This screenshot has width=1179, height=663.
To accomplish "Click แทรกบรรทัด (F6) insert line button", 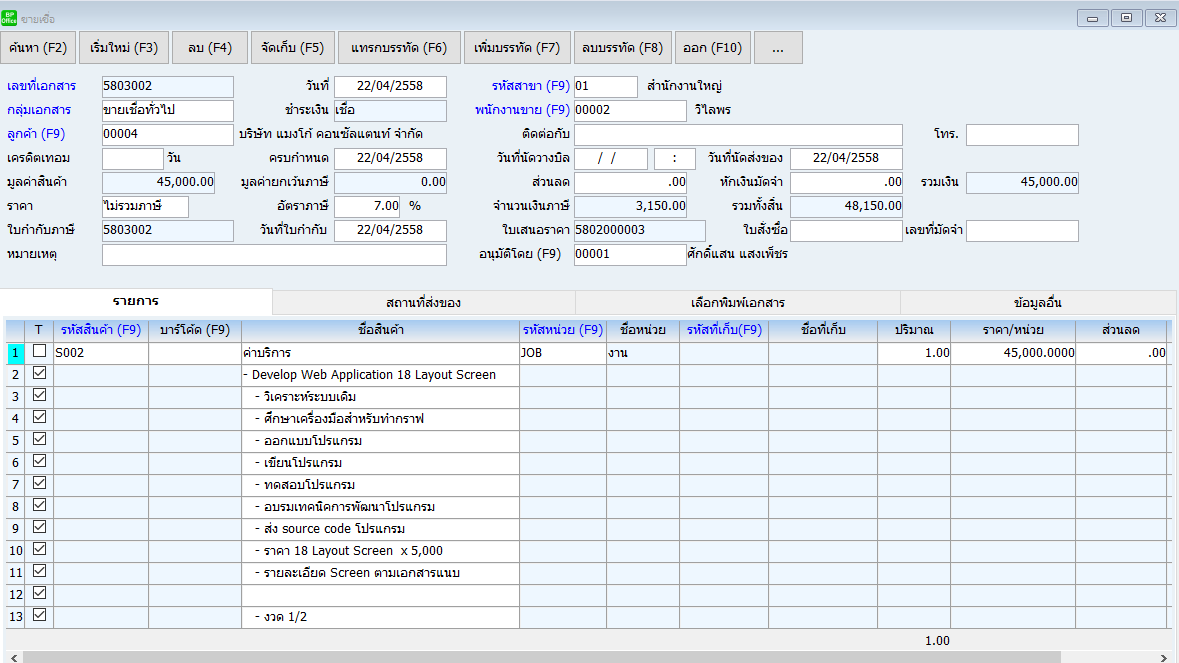I will coord(399,47).
